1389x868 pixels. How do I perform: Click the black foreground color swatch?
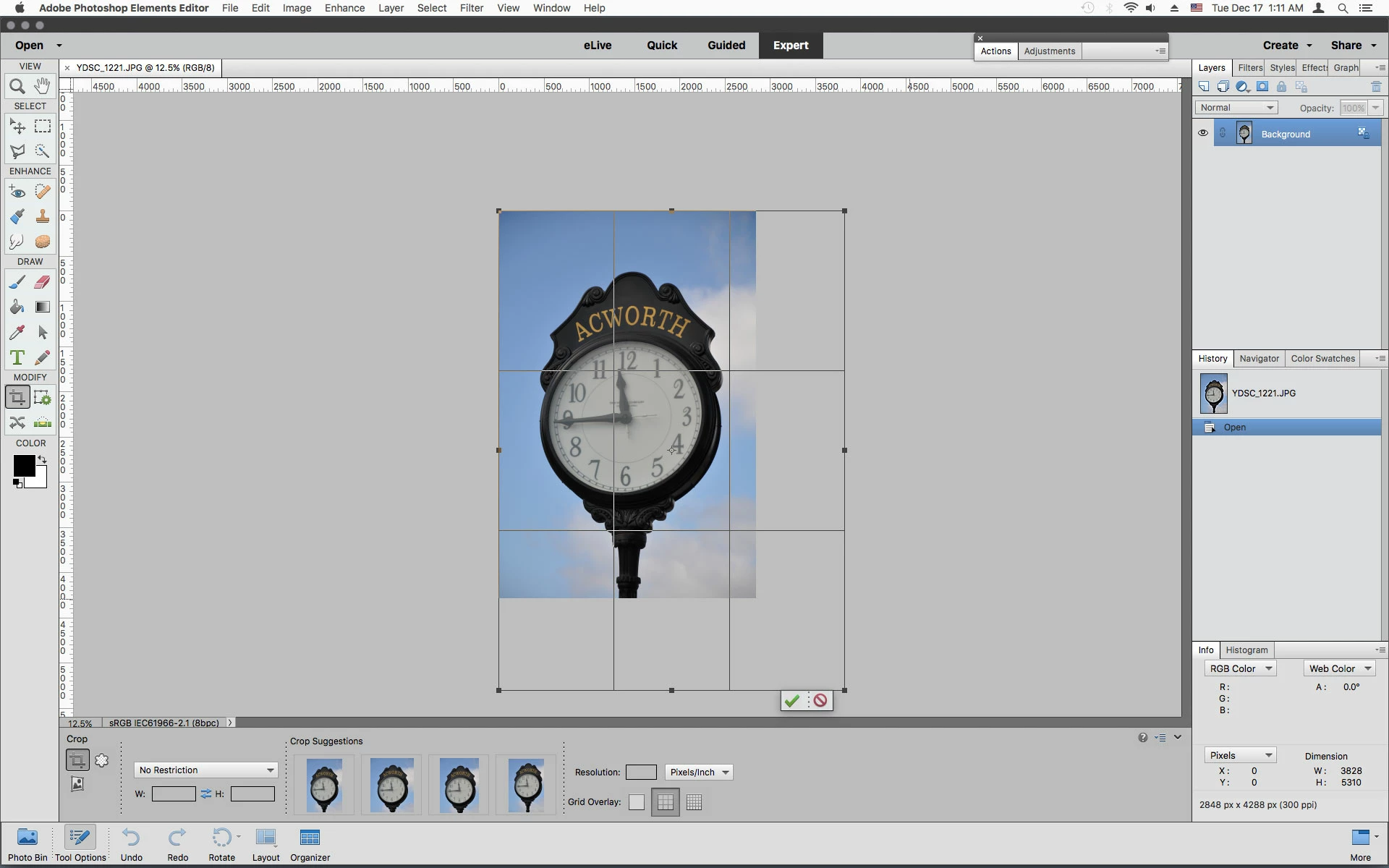coord(23,466)
